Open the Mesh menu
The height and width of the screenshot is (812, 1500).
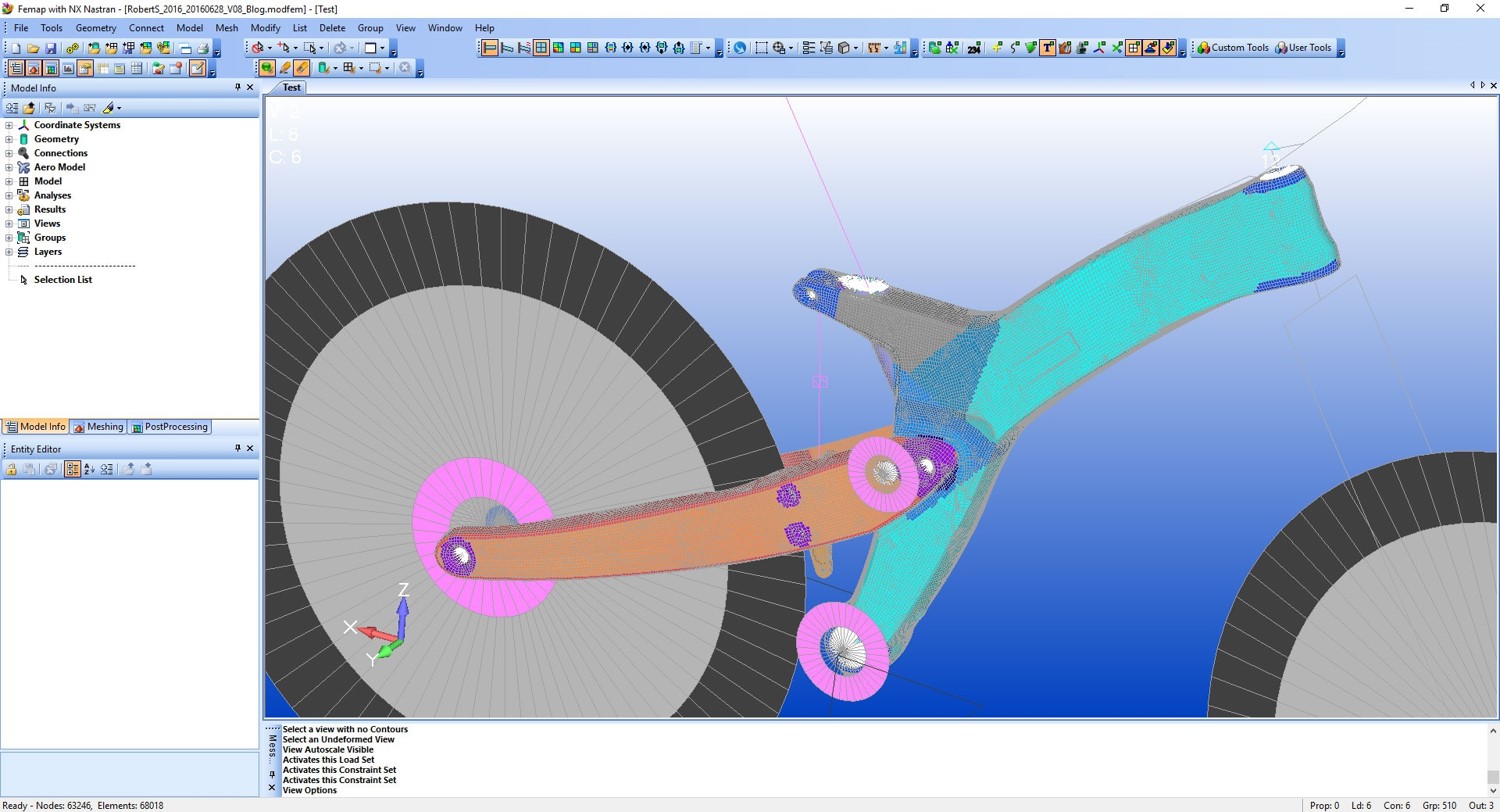tap(227, 28)
